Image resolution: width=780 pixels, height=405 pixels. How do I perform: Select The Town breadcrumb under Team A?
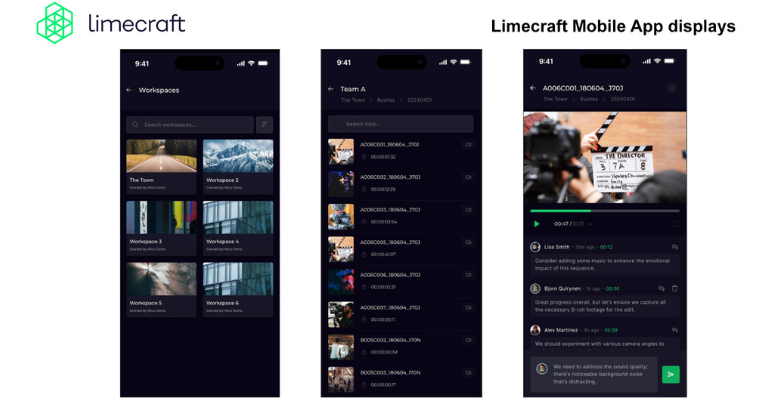352,100
